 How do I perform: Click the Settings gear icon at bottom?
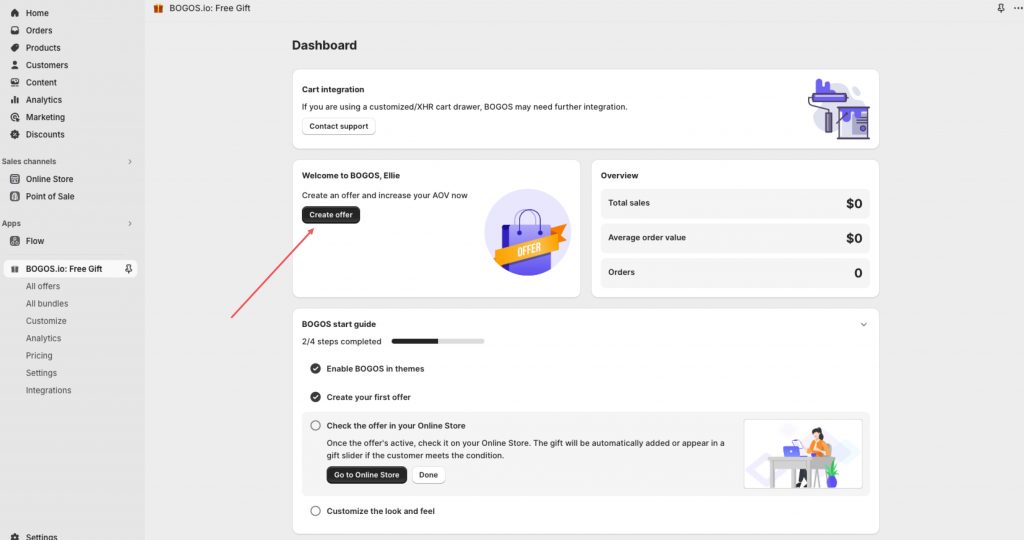(x=14, y=536)
